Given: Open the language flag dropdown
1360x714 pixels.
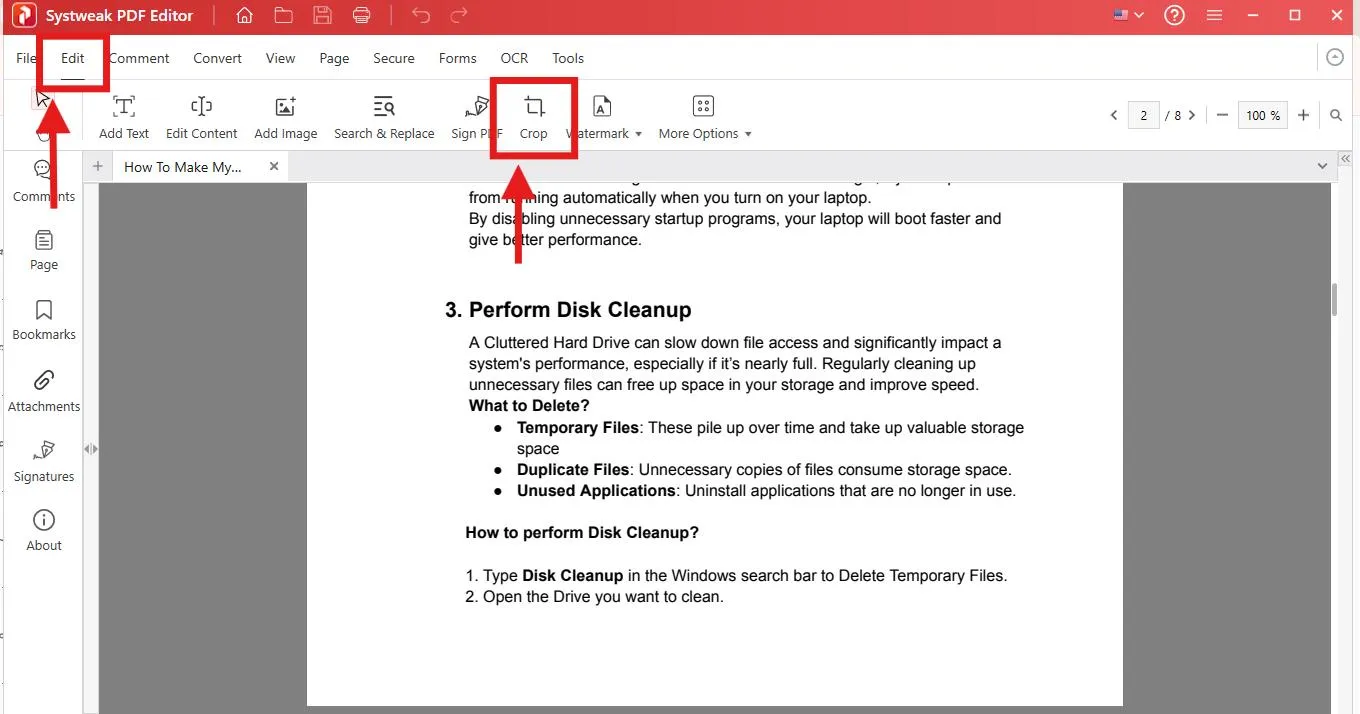Looking at the screenshot, I should [1128, 15].
